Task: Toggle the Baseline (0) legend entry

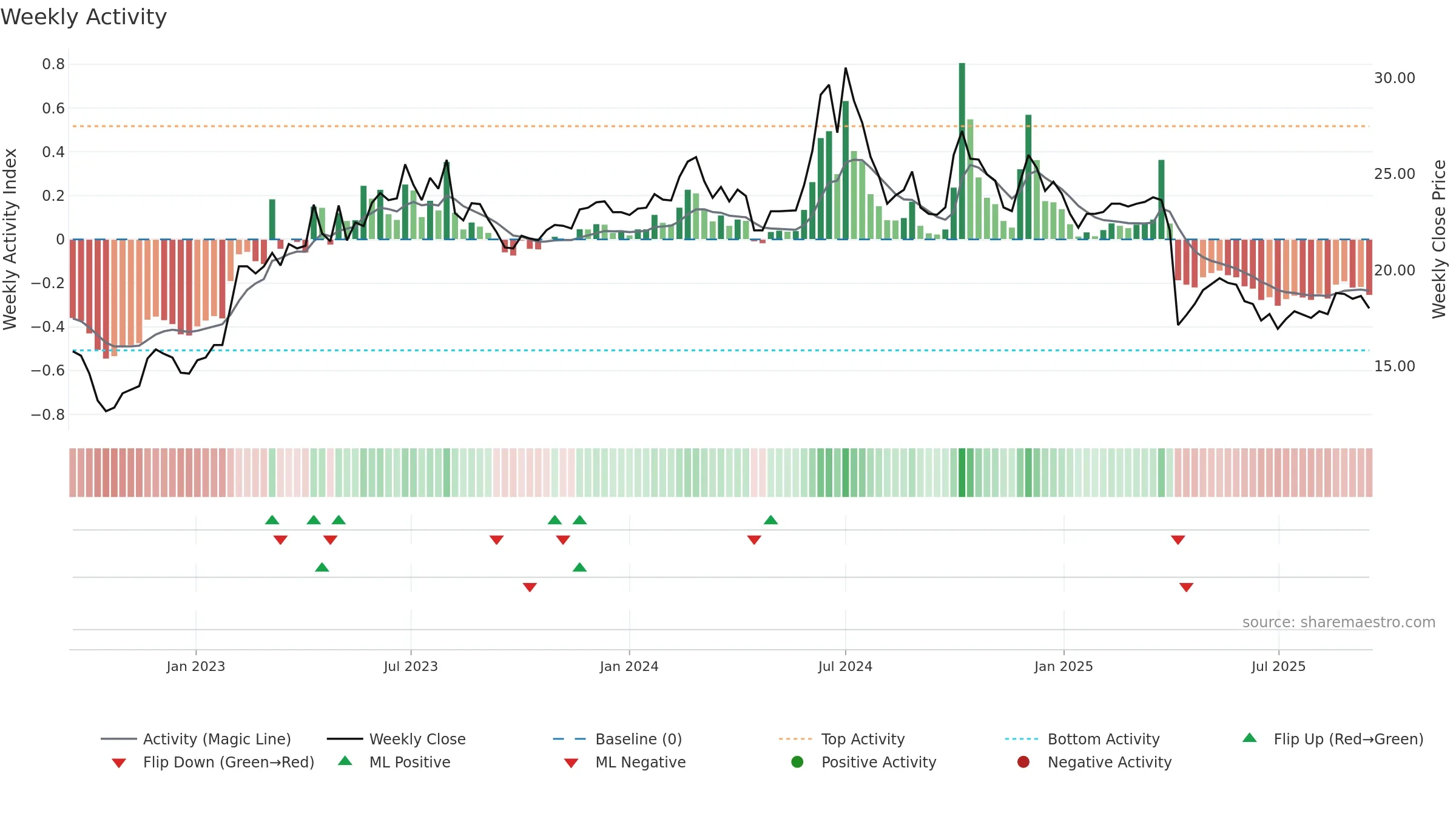Action: [618, 739]
